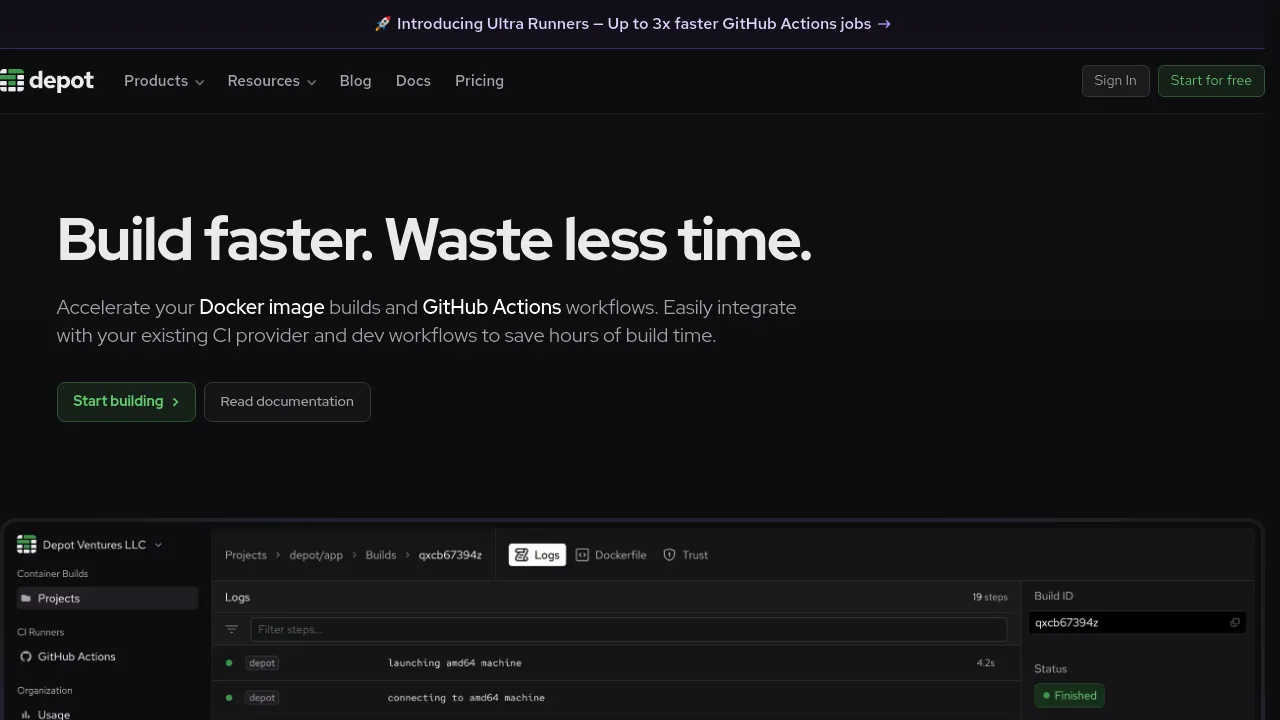Open the Products dropdown menu
1280x720 pixels.
pyautogui.click(x=164, y=81)
